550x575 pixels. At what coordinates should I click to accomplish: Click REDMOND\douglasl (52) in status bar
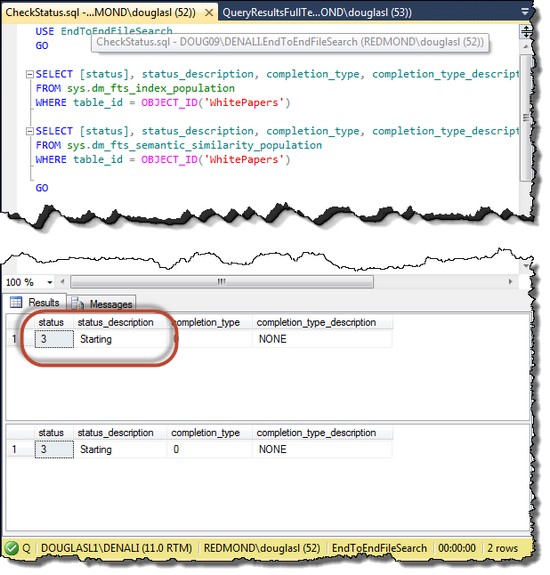tap(262, 548)
